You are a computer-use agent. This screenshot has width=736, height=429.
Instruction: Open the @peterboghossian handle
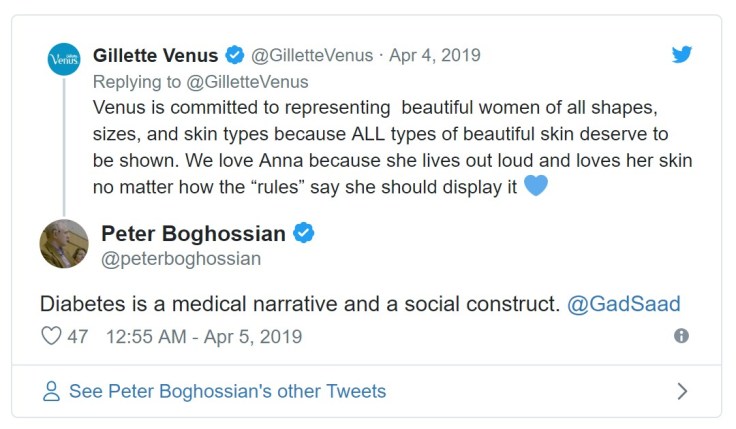[x=180, y=259]
